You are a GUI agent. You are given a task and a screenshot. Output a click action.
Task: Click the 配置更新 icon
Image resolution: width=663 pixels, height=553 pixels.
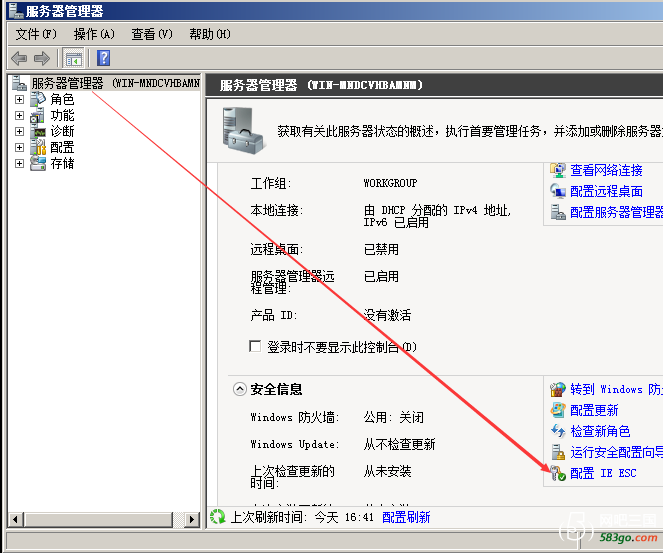click(x=558, y=410)
